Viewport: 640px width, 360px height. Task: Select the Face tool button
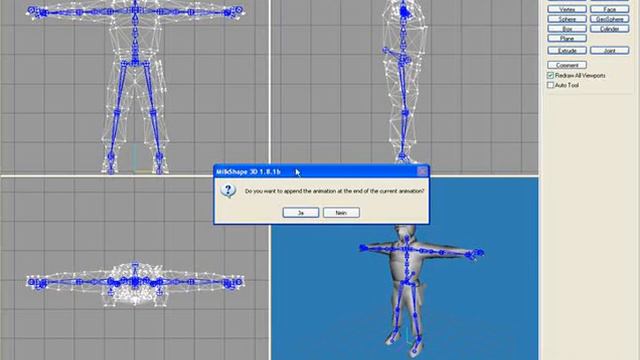coord(609,9)
